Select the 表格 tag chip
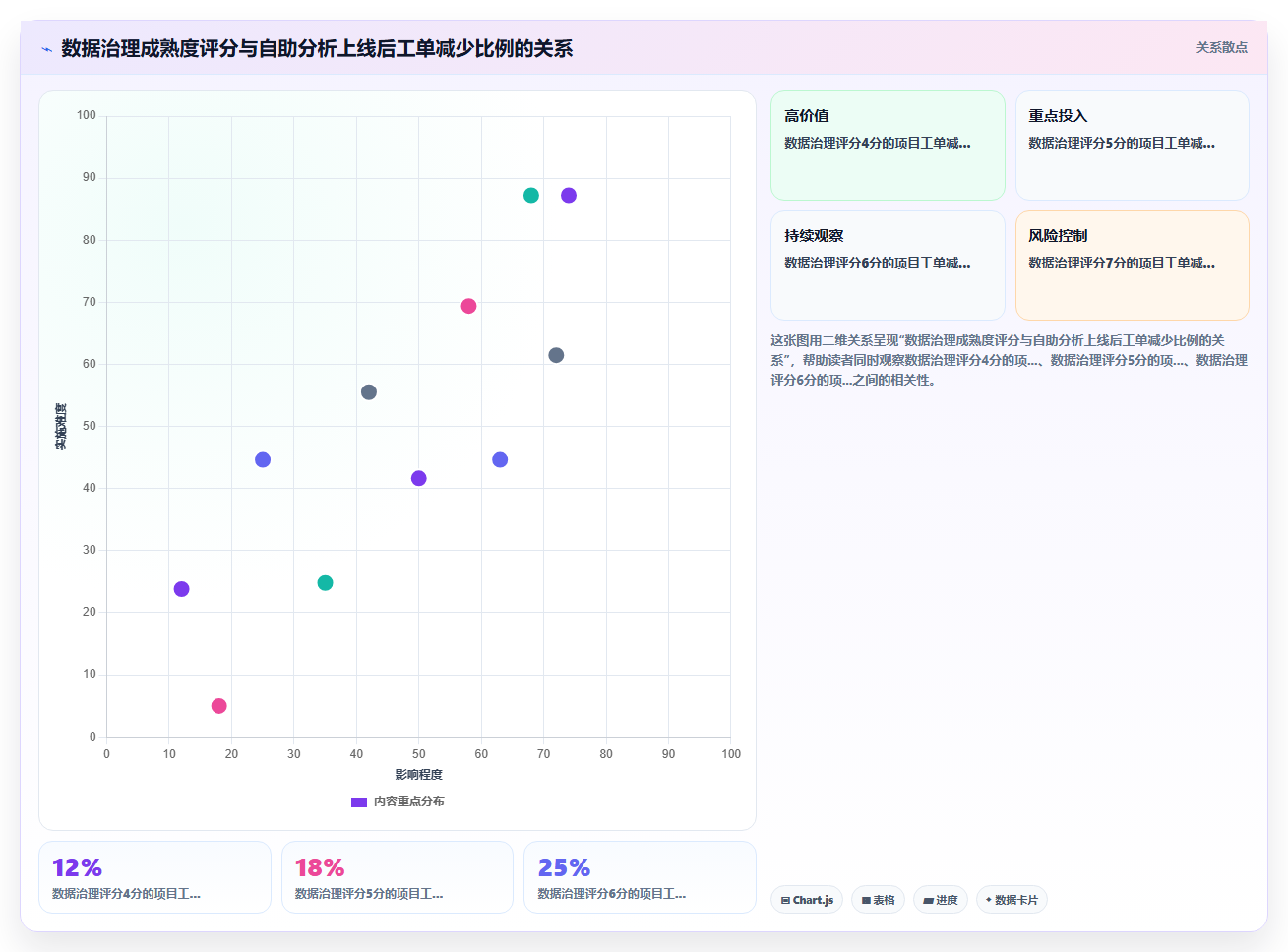 [x=878, y=900]
